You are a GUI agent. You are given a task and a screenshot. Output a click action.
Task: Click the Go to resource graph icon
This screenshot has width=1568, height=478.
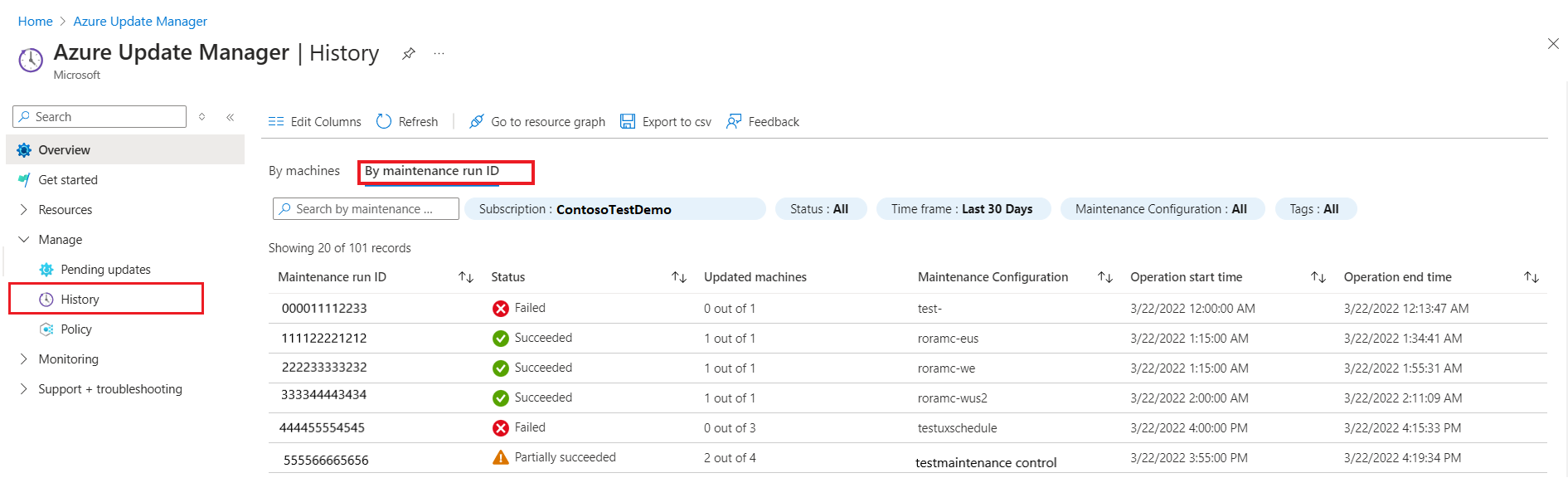477,122
